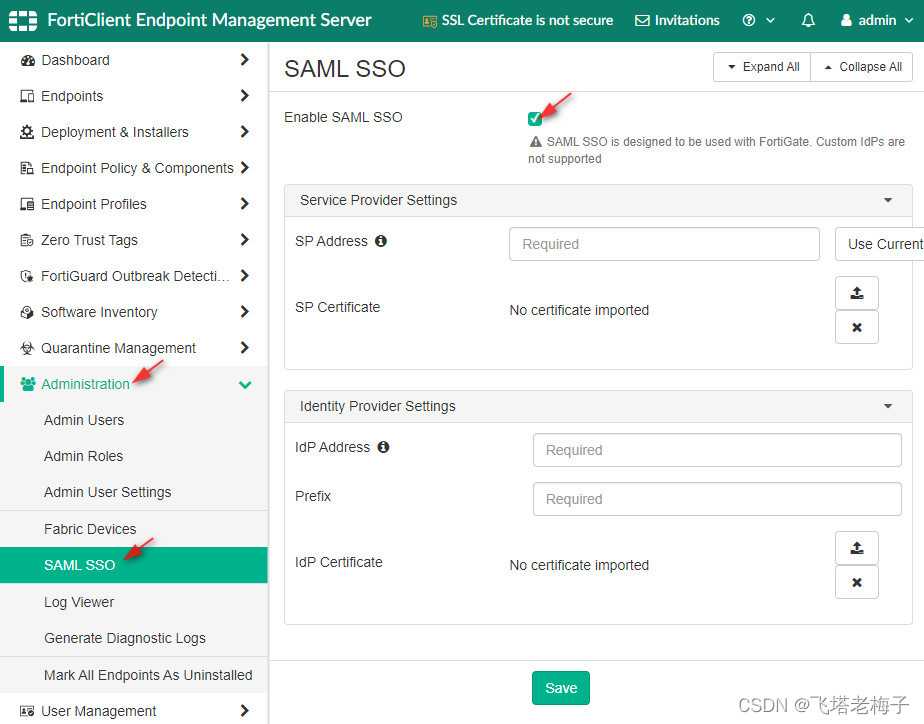Click the Endpoint Policy & Components icon
This screenshot has height=724, width=924.
point(27,168)
